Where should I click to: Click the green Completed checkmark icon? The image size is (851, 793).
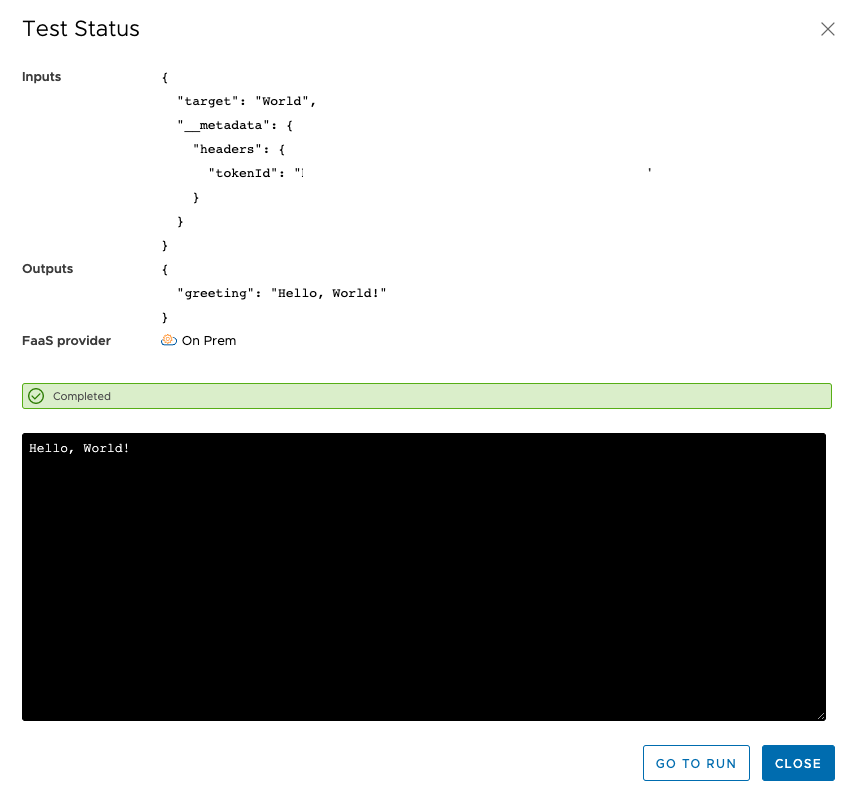tap(36, 396)
